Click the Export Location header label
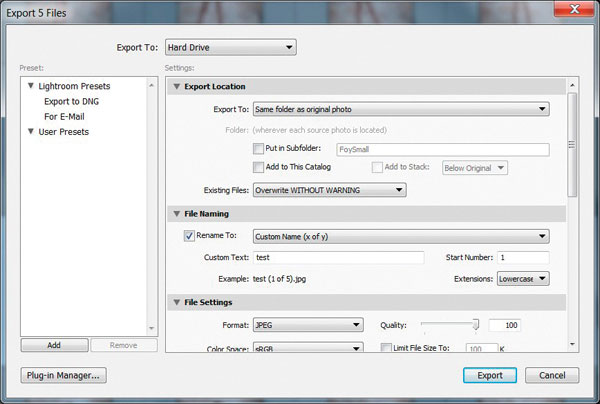600x404 pixels. coord(215,86)
